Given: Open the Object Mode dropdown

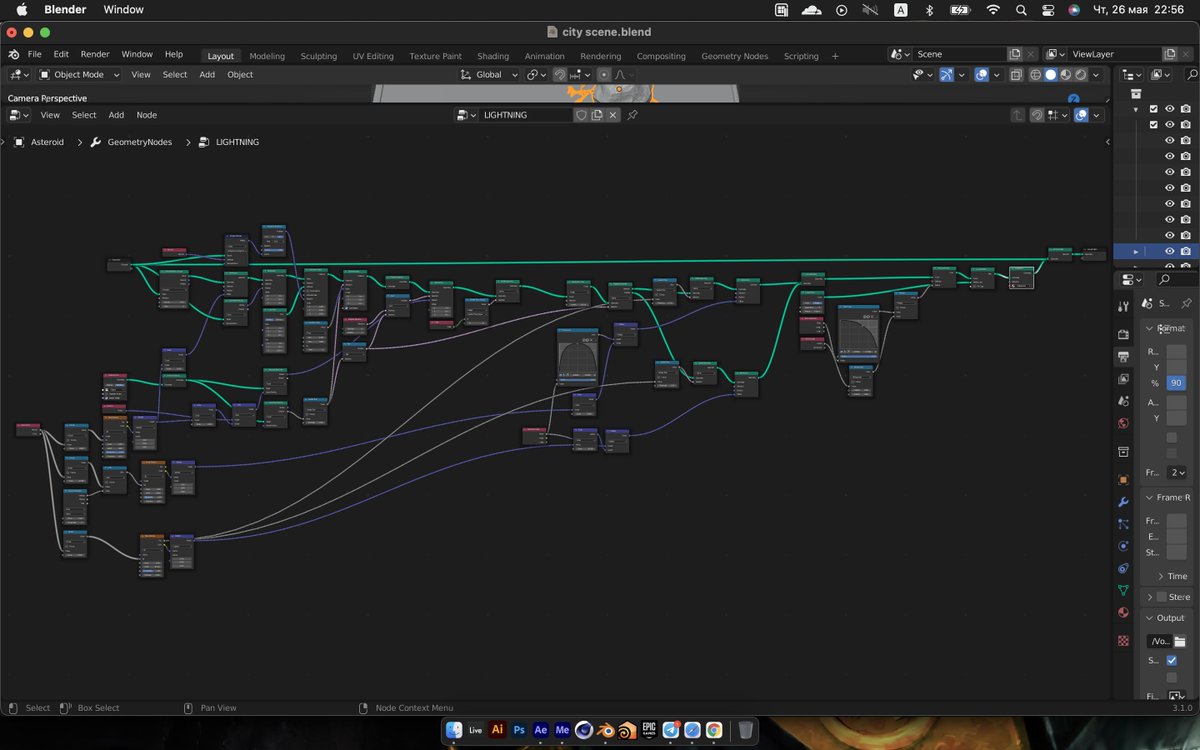Looking at the screenshot, I should pos(79,75).
